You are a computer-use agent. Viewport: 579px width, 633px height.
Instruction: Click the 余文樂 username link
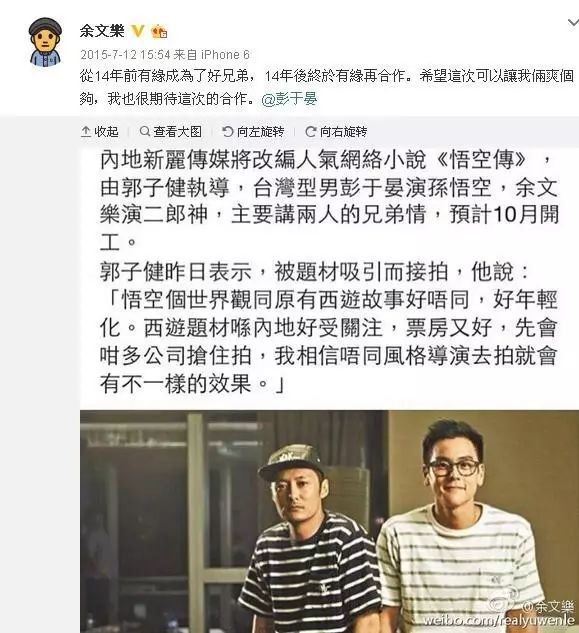[102, 31]
